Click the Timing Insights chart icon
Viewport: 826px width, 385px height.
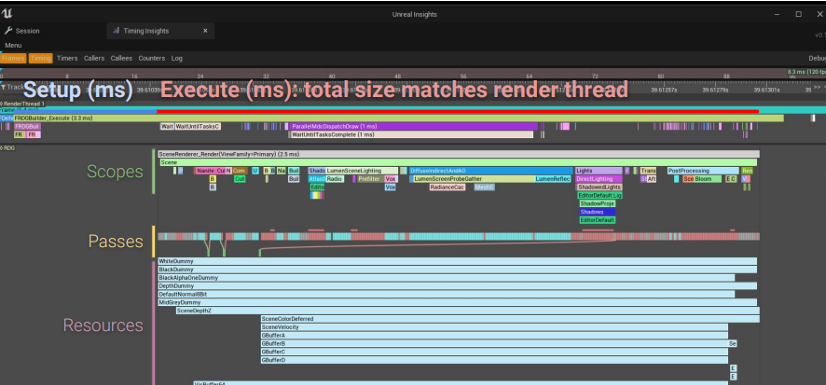pyautogui.click(x=116, y=31)
